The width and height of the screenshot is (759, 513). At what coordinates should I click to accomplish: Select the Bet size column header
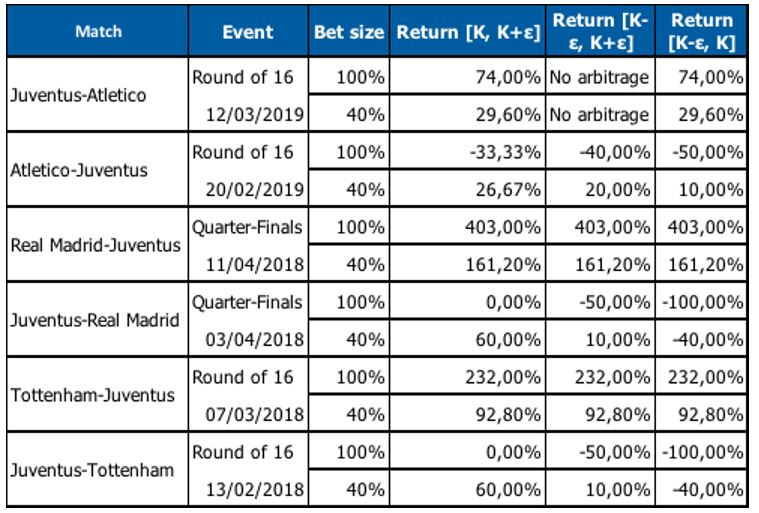coord(349,31)
